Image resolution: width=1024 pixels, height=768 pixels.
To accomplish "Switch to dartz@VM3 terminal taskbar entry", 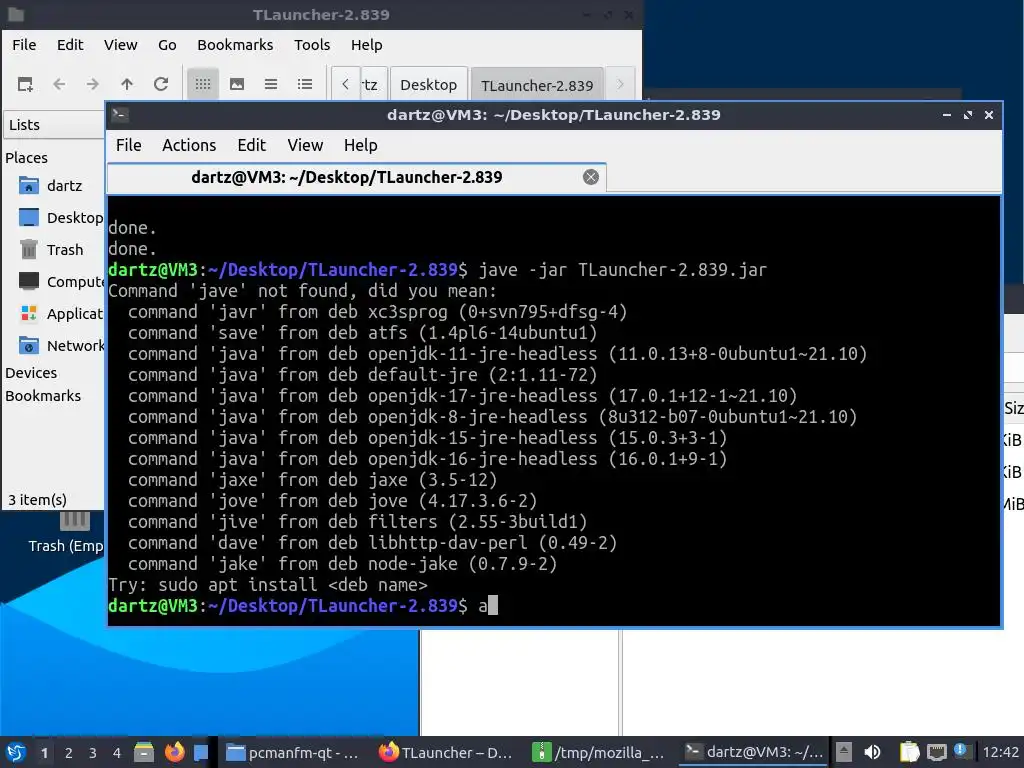I will pyautogui.click(x=753, y=753).
